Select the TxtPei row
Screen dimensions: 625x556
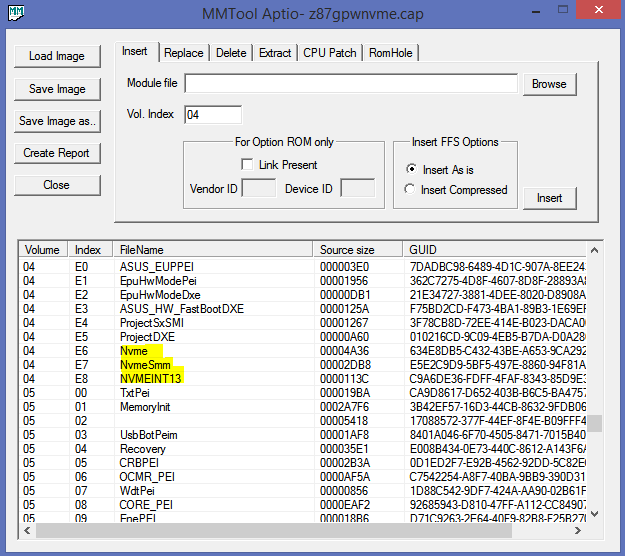pos(303,393)
